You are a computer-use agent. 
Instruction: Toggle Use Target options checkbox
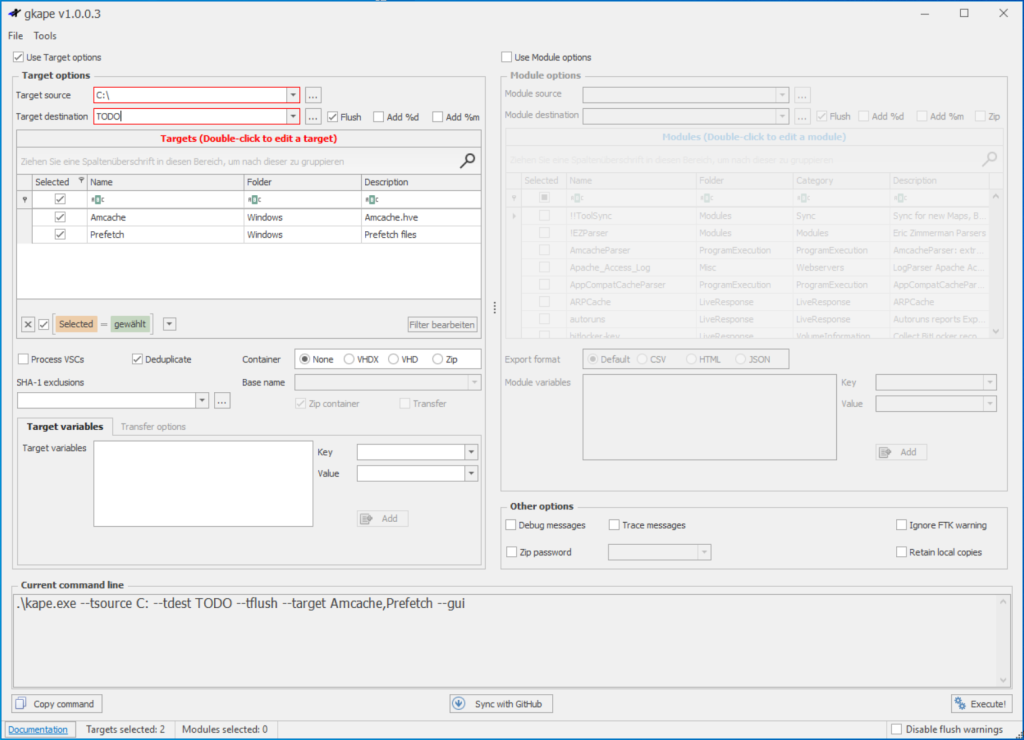click(18, 57)
